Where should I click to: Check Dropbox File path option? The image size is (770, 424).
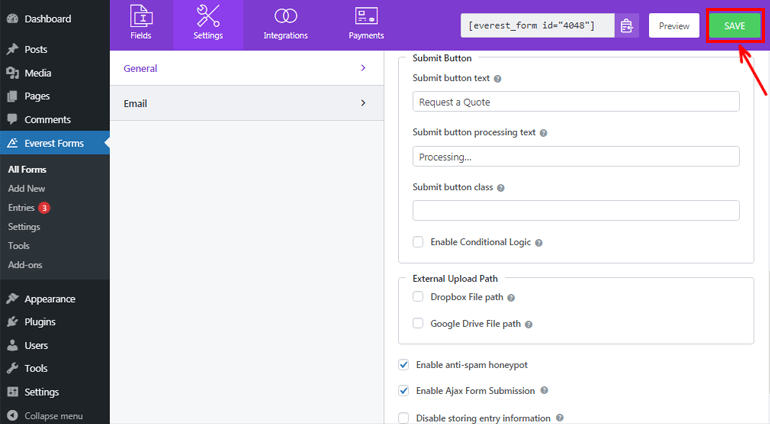pyautogui.click(x=418, y=297)
